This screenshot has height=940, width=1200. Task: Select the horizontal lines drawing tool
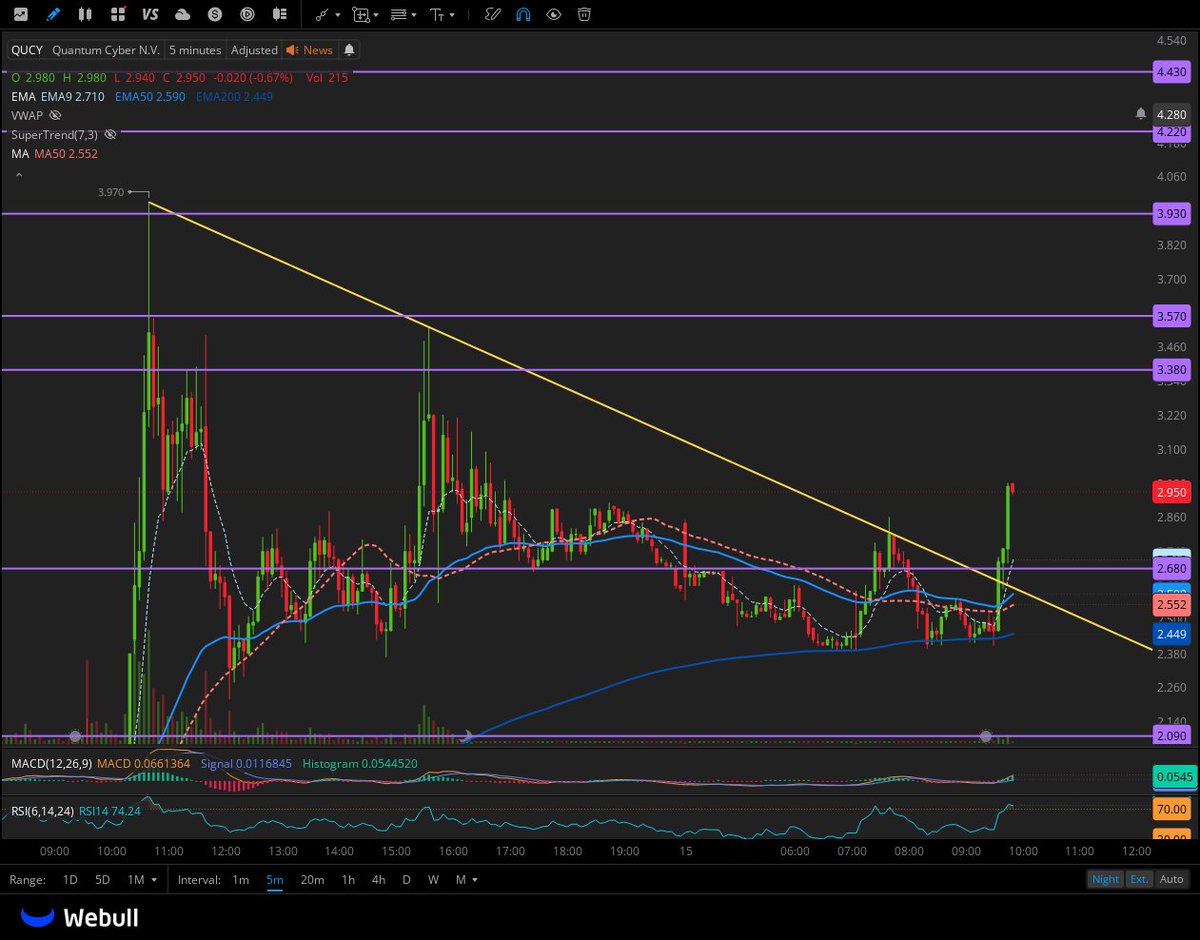tap(399, 14)
